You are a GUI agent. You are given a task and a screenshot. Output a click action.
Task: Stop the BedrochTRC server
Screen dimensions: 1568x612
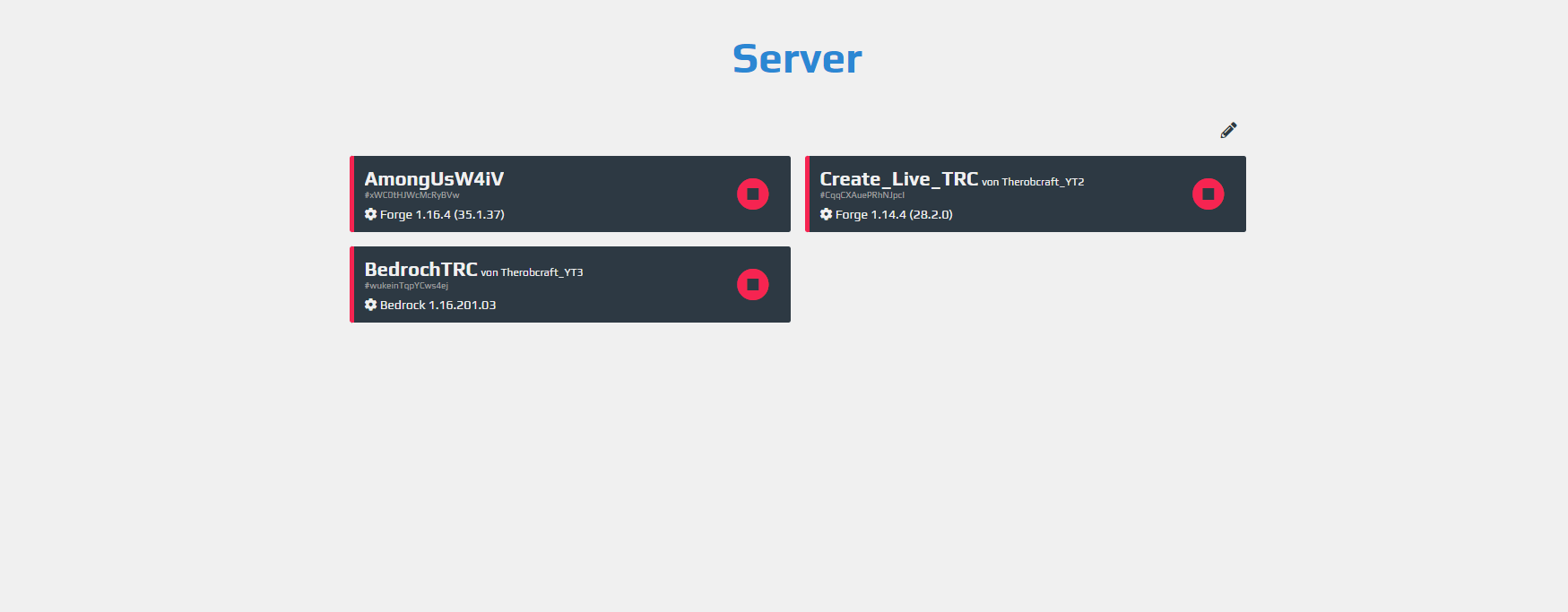point(752,284)
